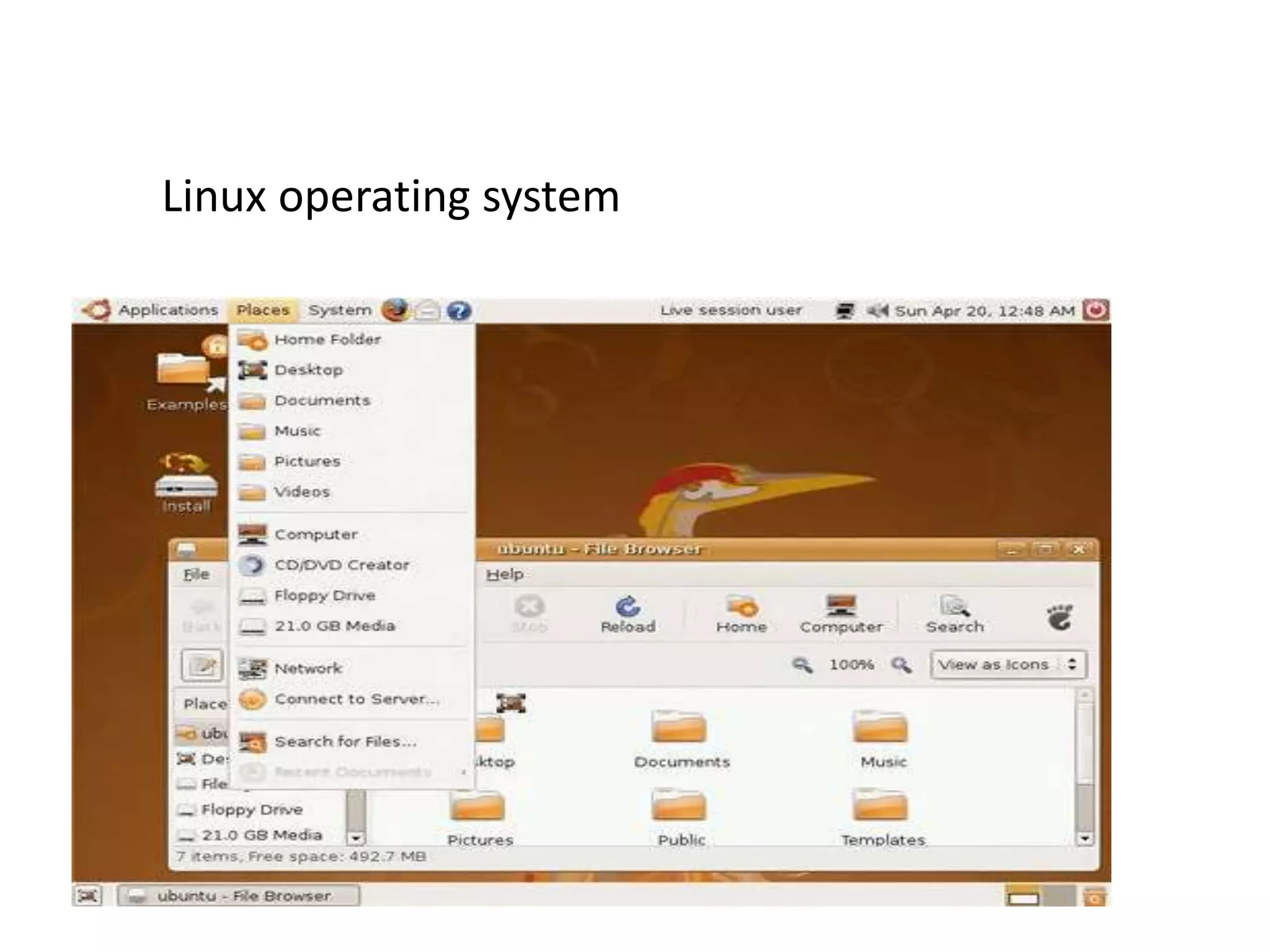Click the Stop toolbar button
The width and height of the screenshot is (1270, 952).
[x=529, y=614]
